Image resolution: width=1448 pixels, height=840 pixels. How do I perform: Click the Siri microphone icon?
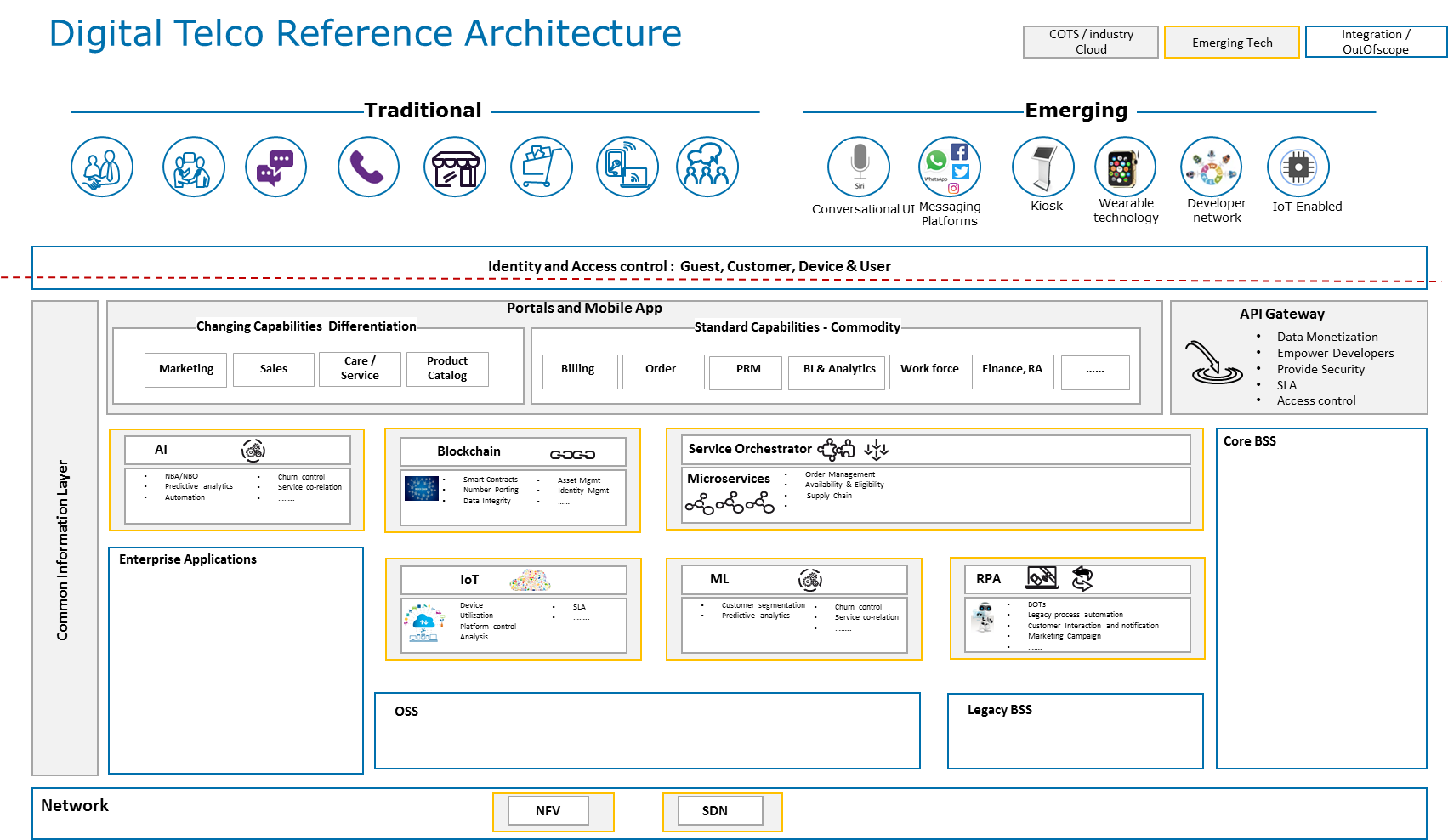click(x=859, y=167)
